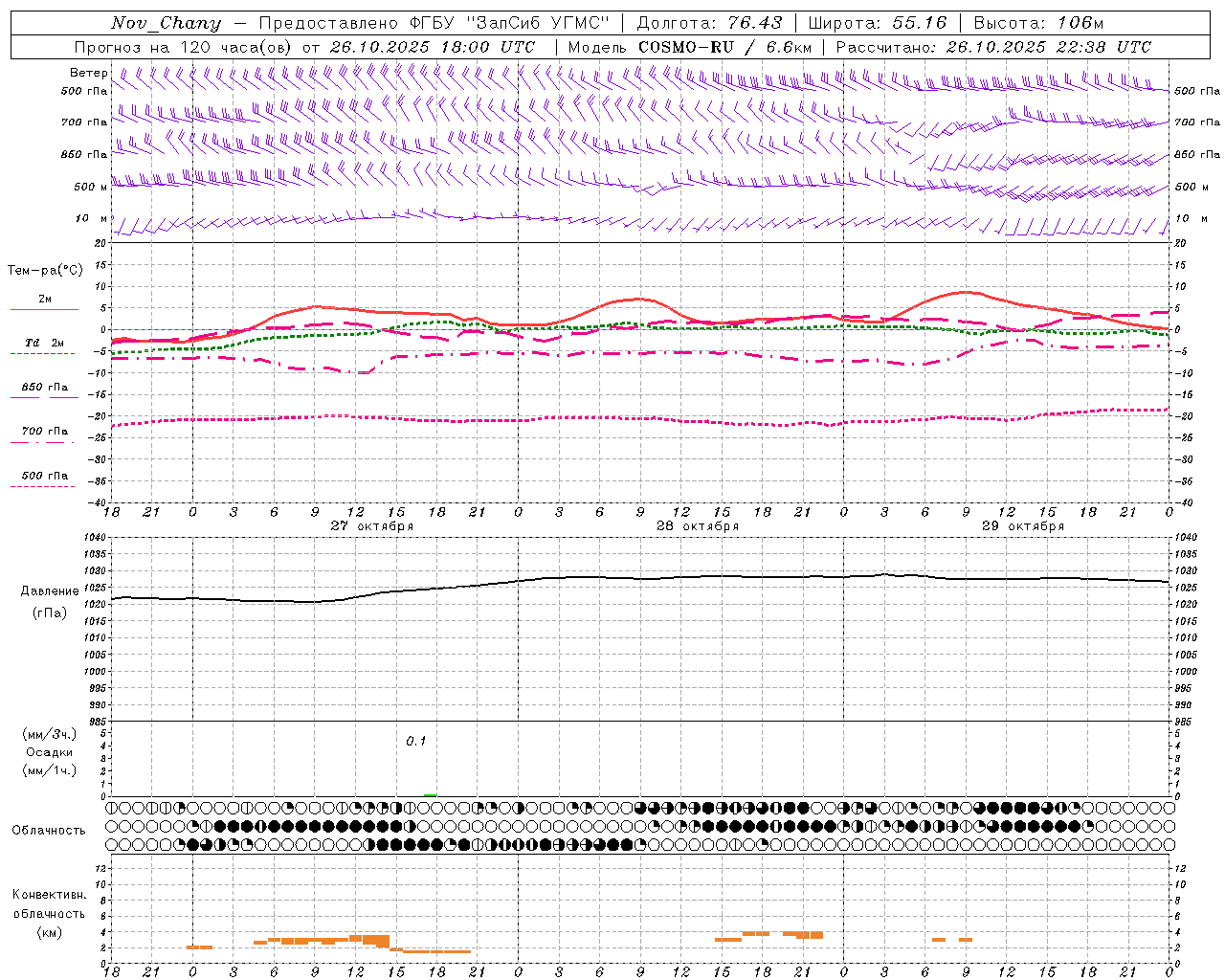Select the provider text ФГБУ "ЗапСиб УГМС"
This screenshot has height=980, width=1225.
click(509, 23)
